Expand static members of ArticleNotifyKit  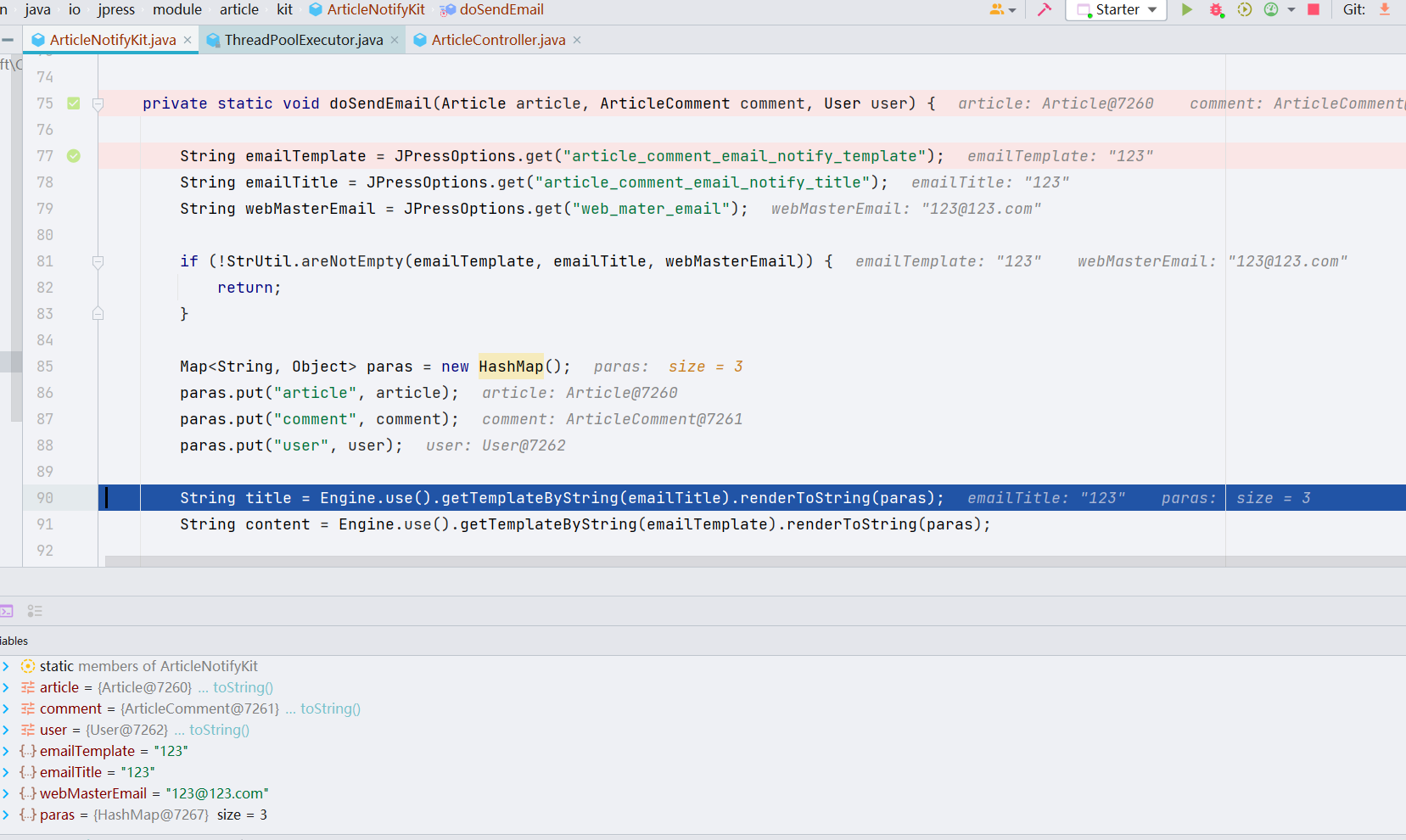[x=6, y=666]
